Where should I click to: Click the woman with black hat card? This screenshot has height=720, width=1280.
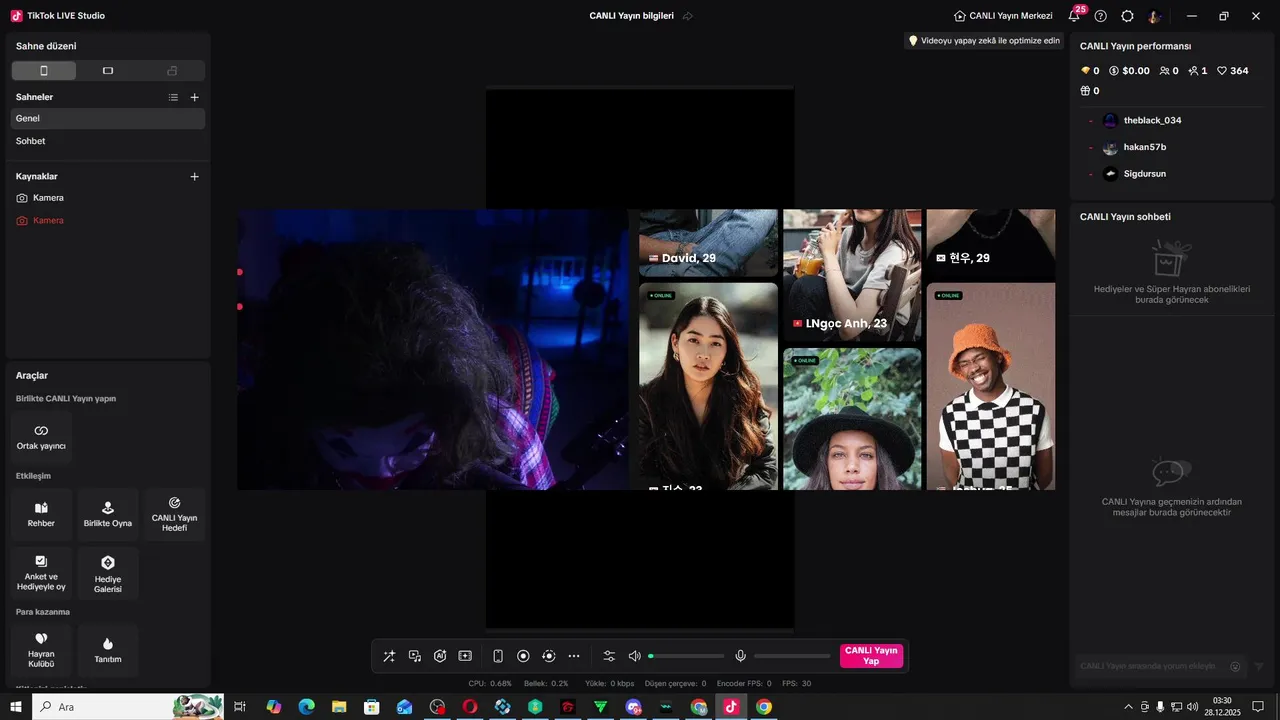coord(852,419)
